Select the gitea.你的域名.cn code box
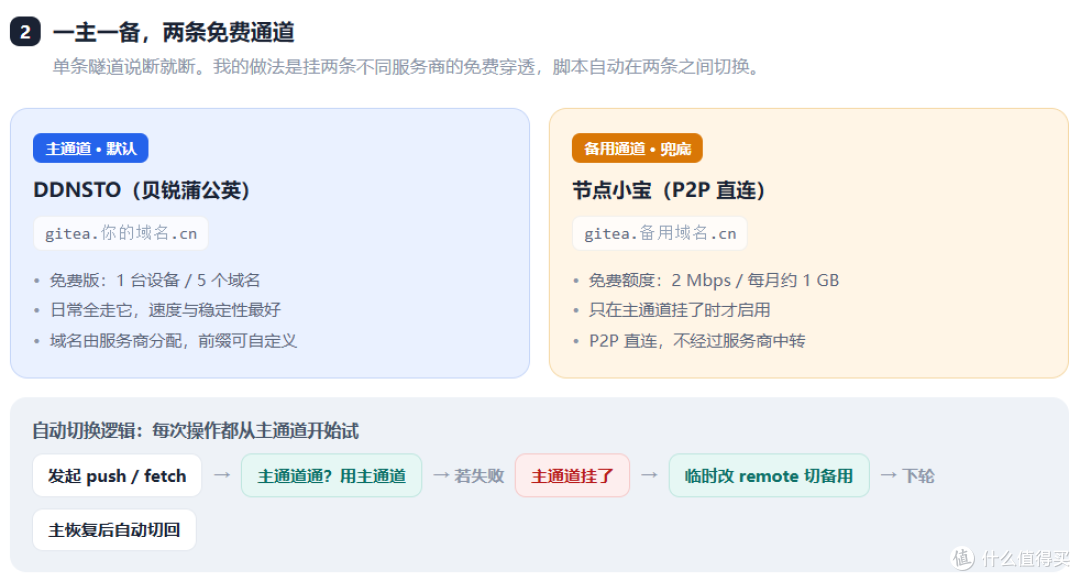 121,233
